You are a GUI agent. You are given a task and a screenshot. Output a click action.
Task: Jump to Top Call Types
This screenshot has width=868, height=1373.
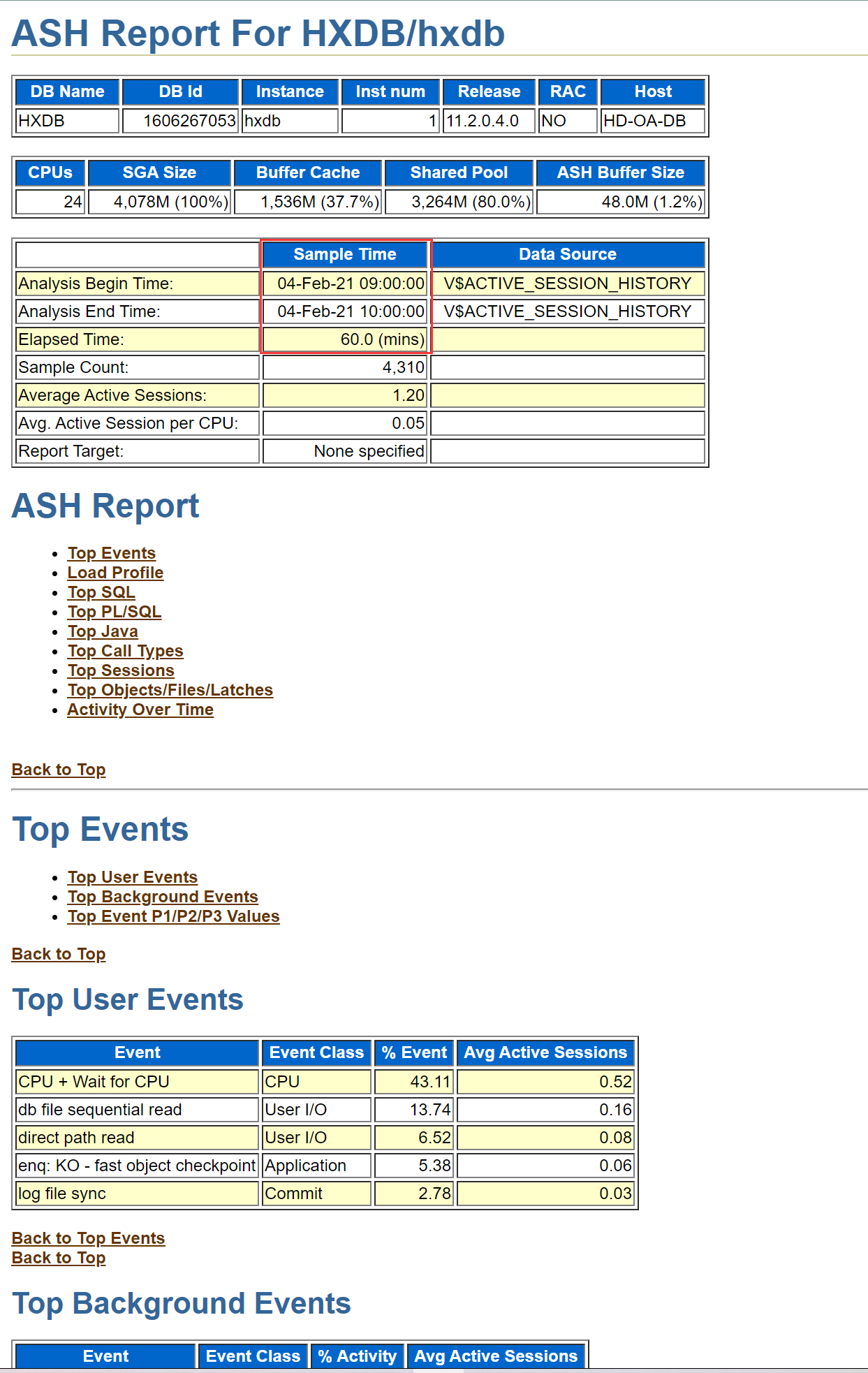pyautogui.click(x=125, y=651)
